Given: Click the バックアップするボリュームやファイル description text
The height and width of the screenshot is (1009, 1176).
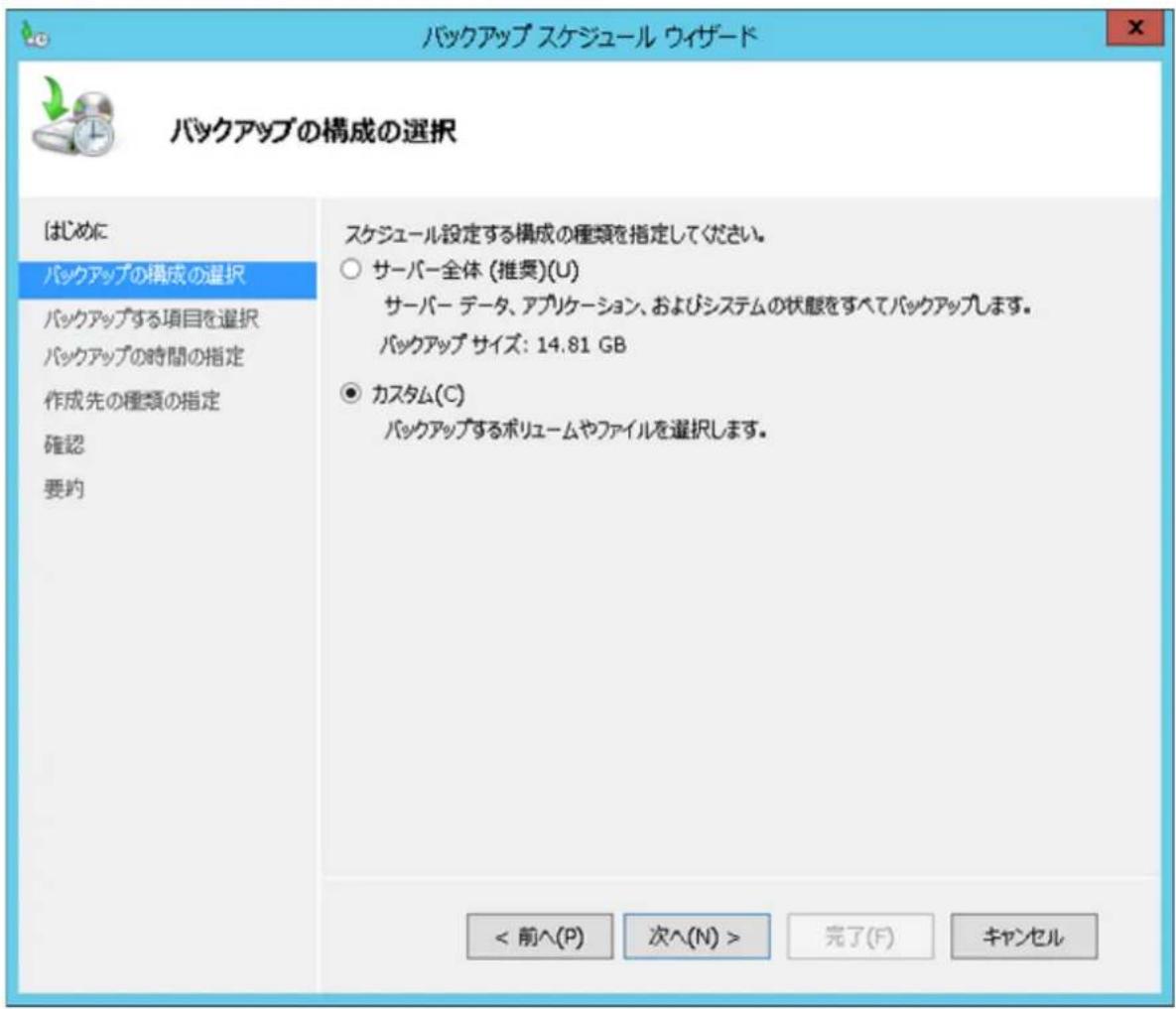Looking at the screenshot, I should (x=576, y=431).
